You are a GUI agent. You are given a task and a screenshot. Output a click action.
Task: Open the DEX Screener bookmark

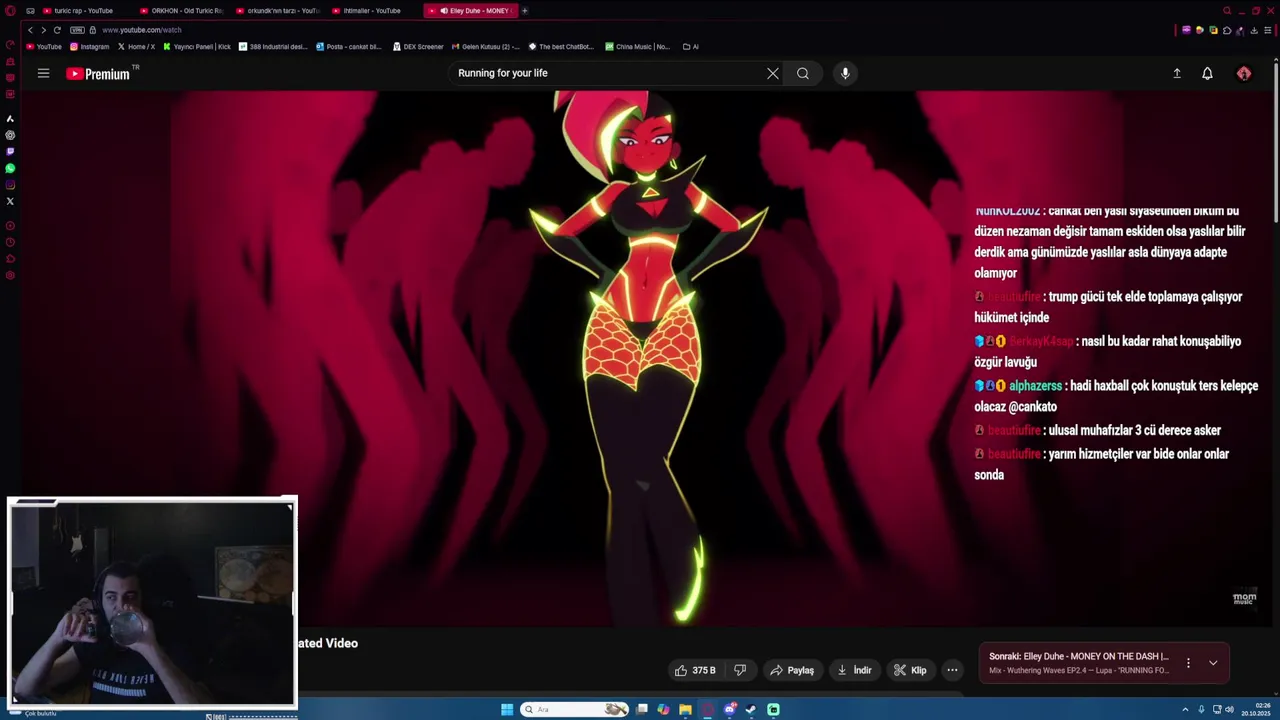[418, 46]
